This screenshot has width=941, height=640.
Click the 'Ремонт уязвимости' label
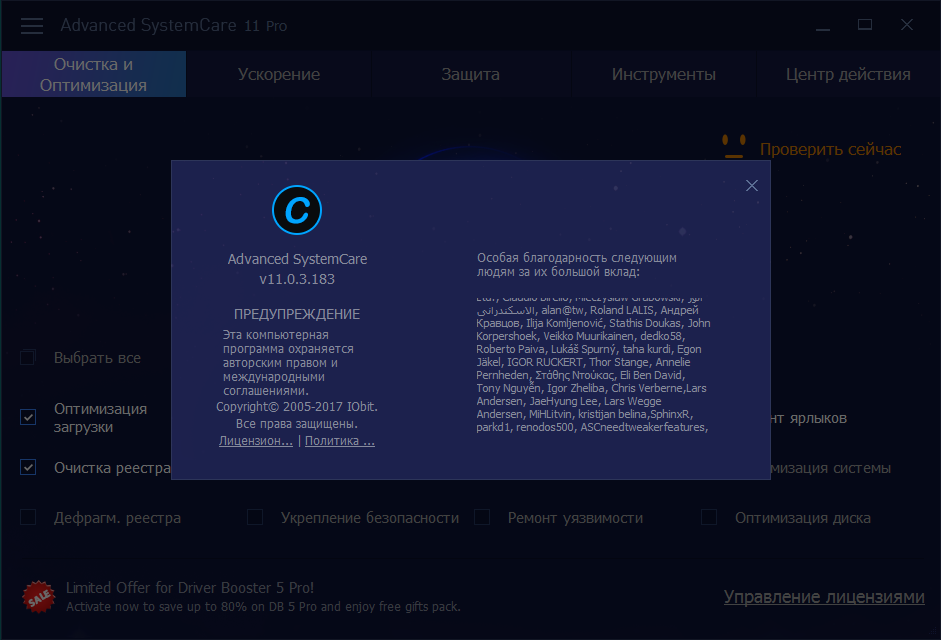pyautogui.click(x=576, y=518)
